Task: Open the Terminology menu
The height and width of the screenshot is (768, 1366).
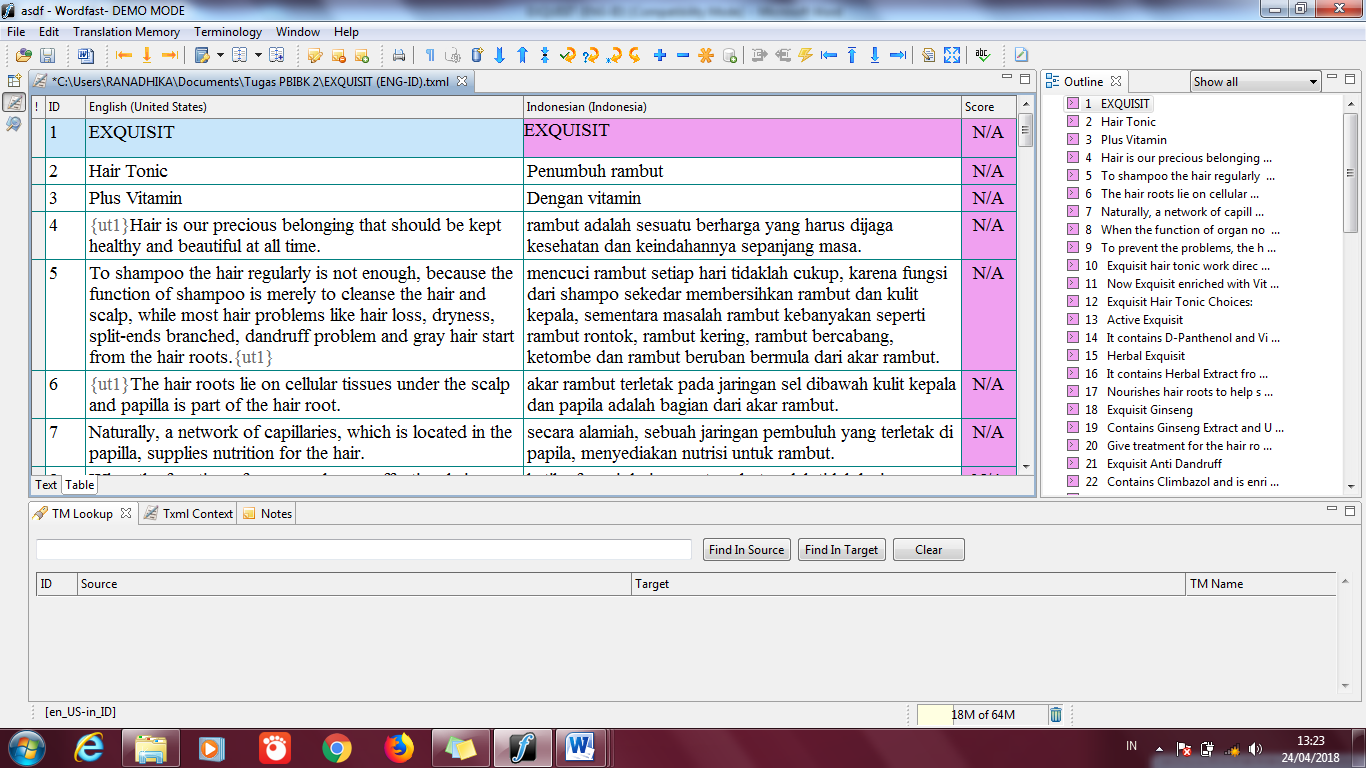Action: (x=228, y=32)
